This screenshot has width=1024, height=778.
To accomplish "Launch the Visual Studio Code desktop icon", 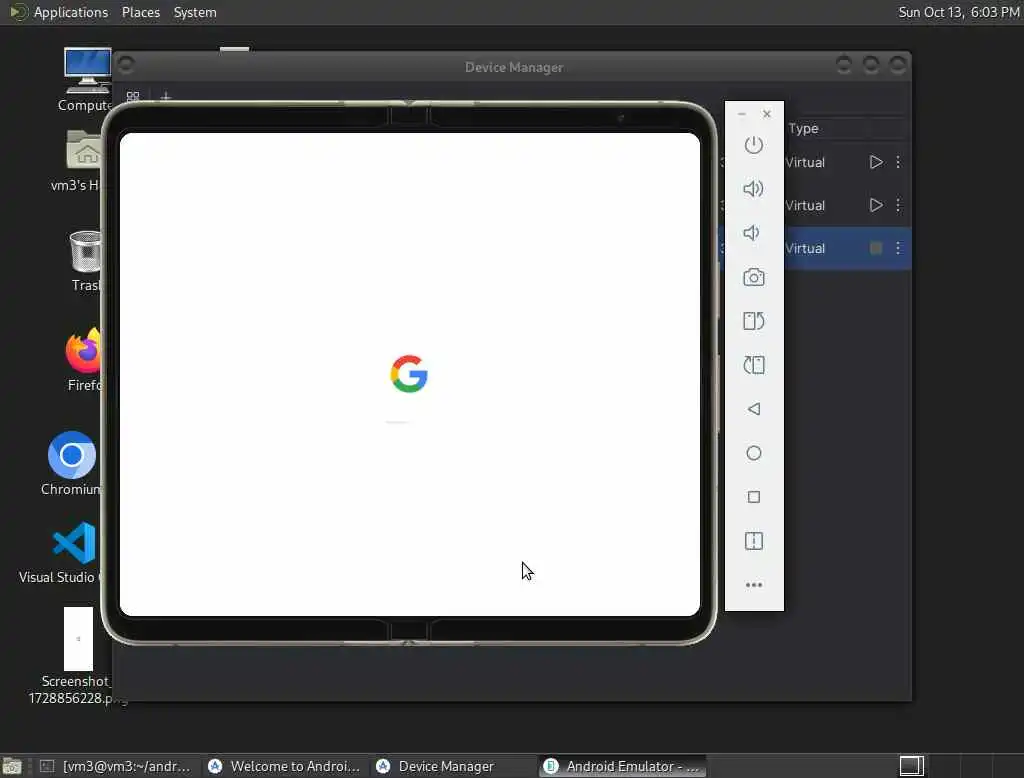I will 62,553.
